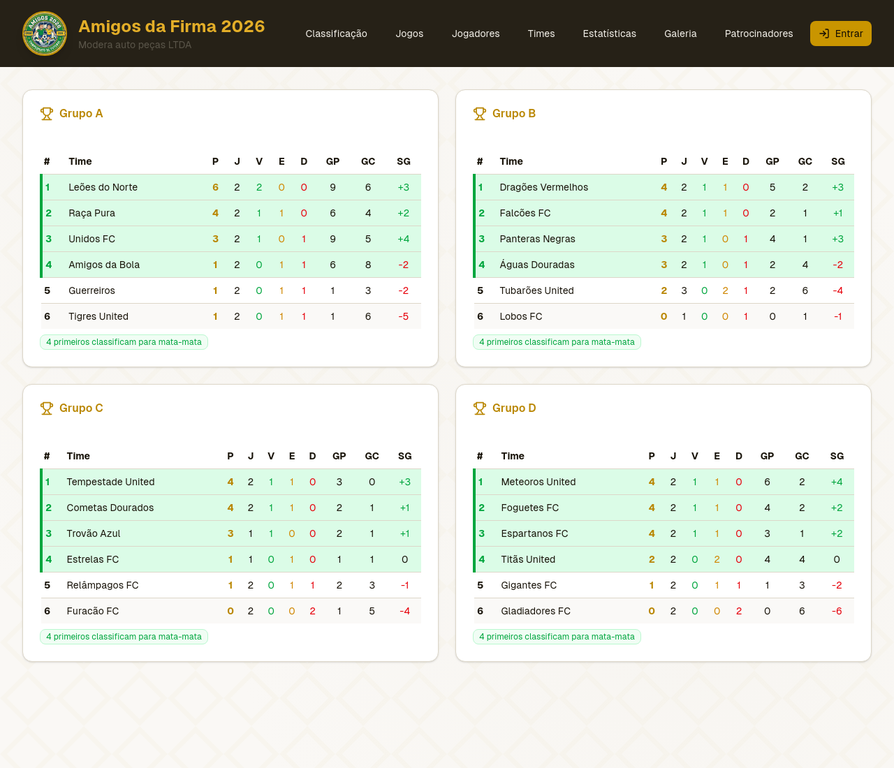Navigate to Times in the navbar
Viewport: 894px width, 768px height.
[541, 34]
